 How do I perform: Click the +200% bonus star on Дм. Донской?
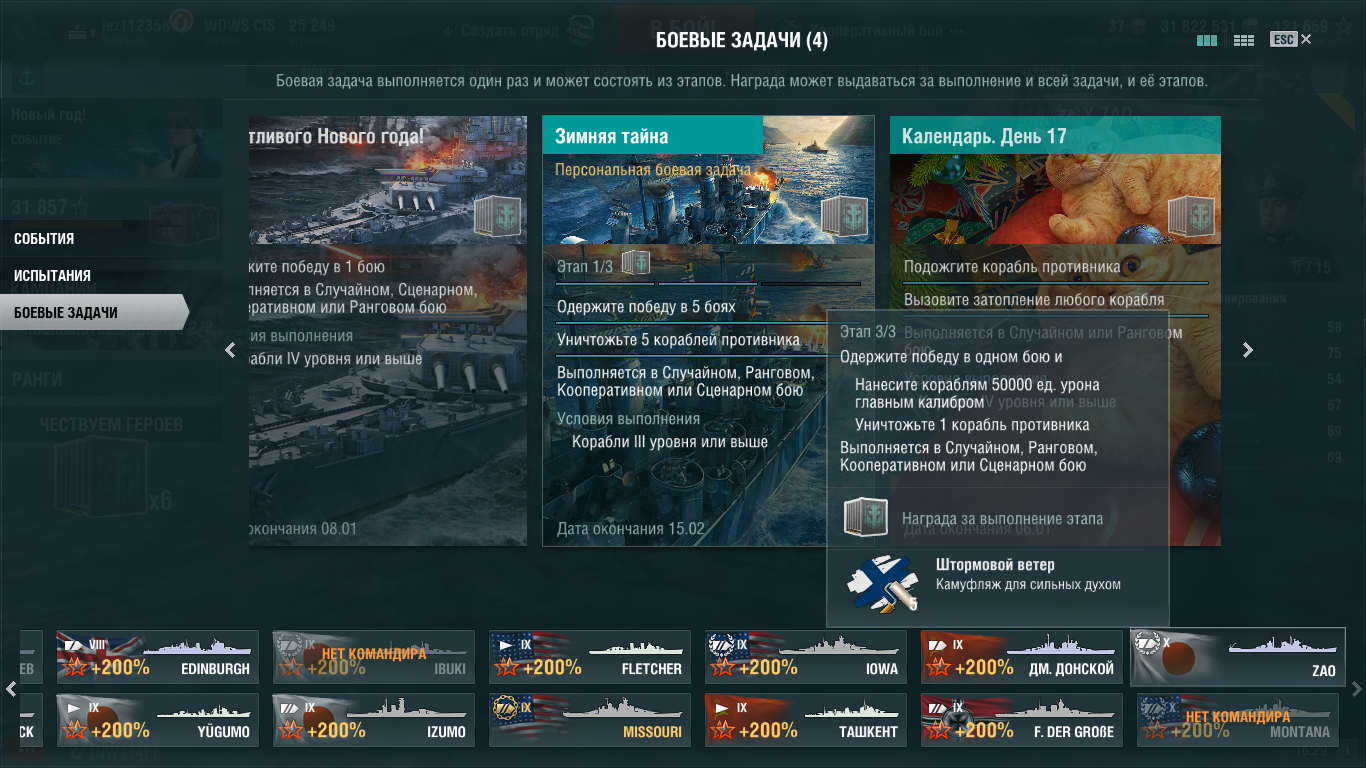click(x=940, y=668)
